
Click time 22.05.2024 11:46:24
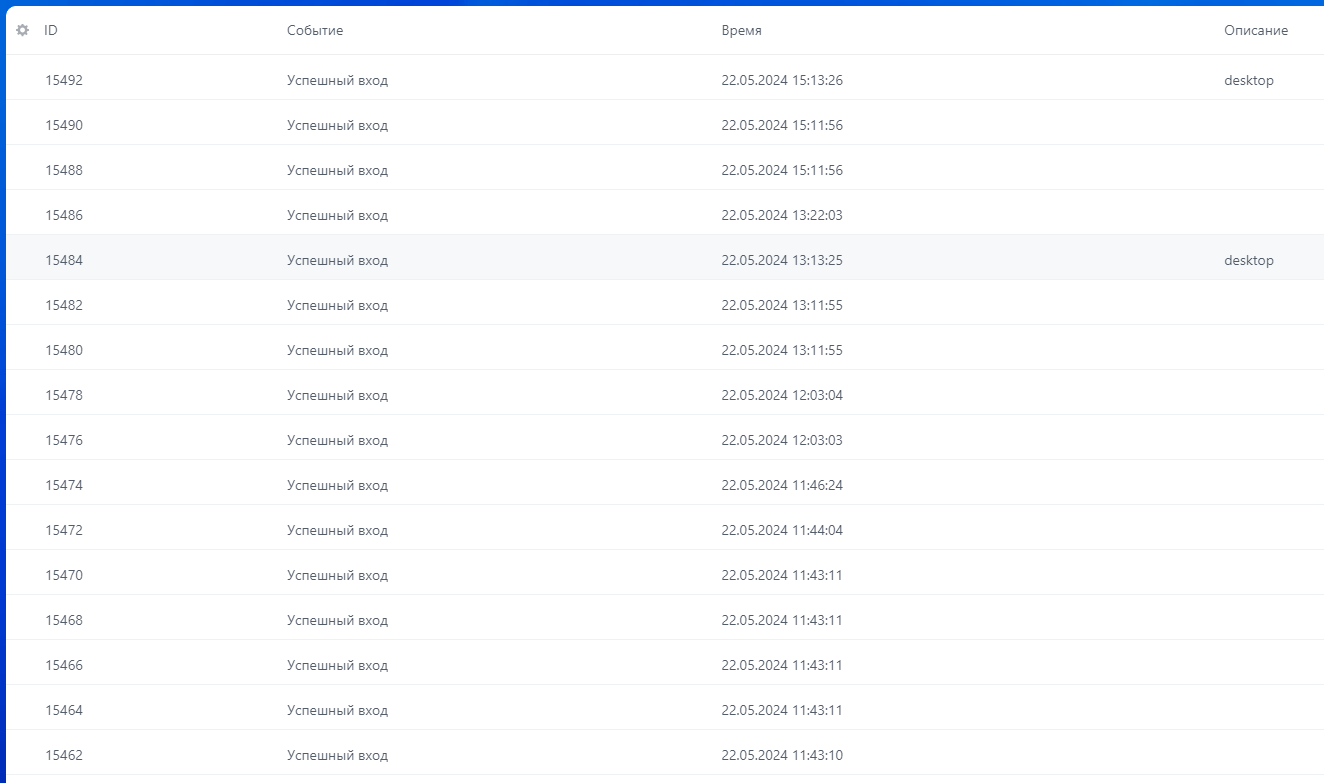[782, 485]
